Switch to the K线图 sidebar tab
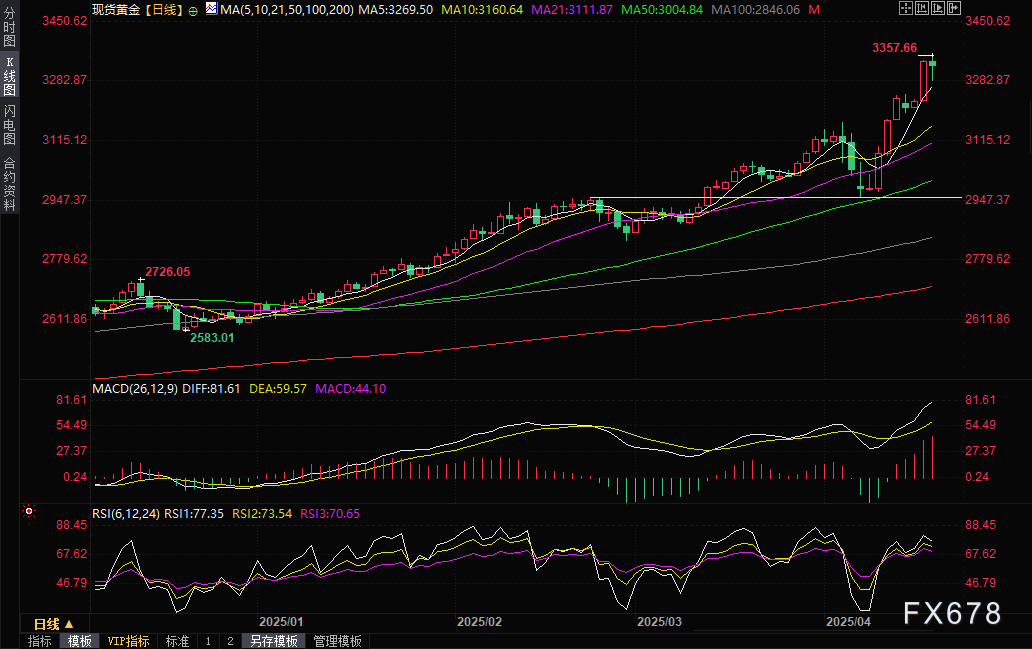The width and height of the screenshot is (1032, 649). pyautogui.click(x=9, y=76)
